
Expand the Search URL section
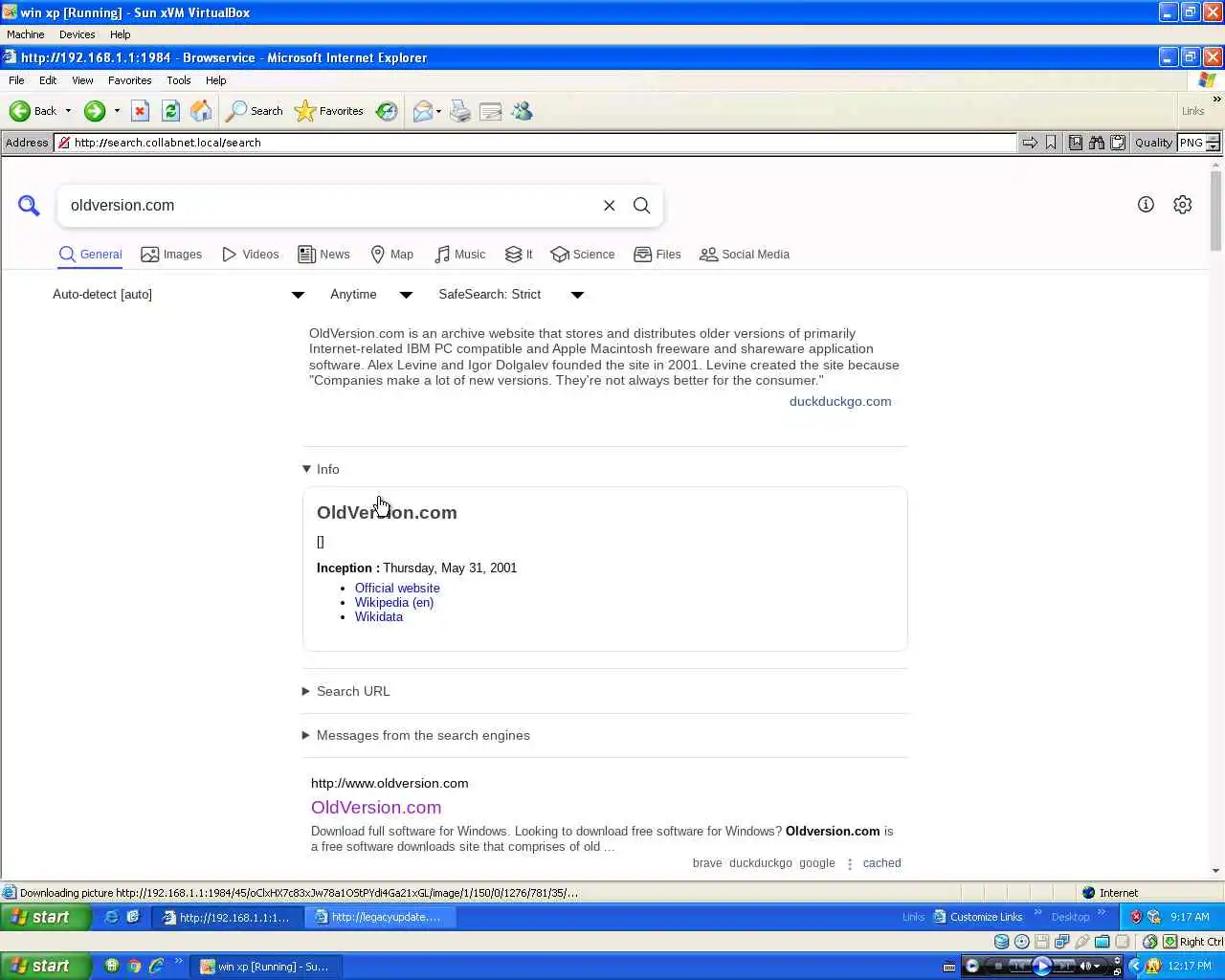click(x=346, y=691)
